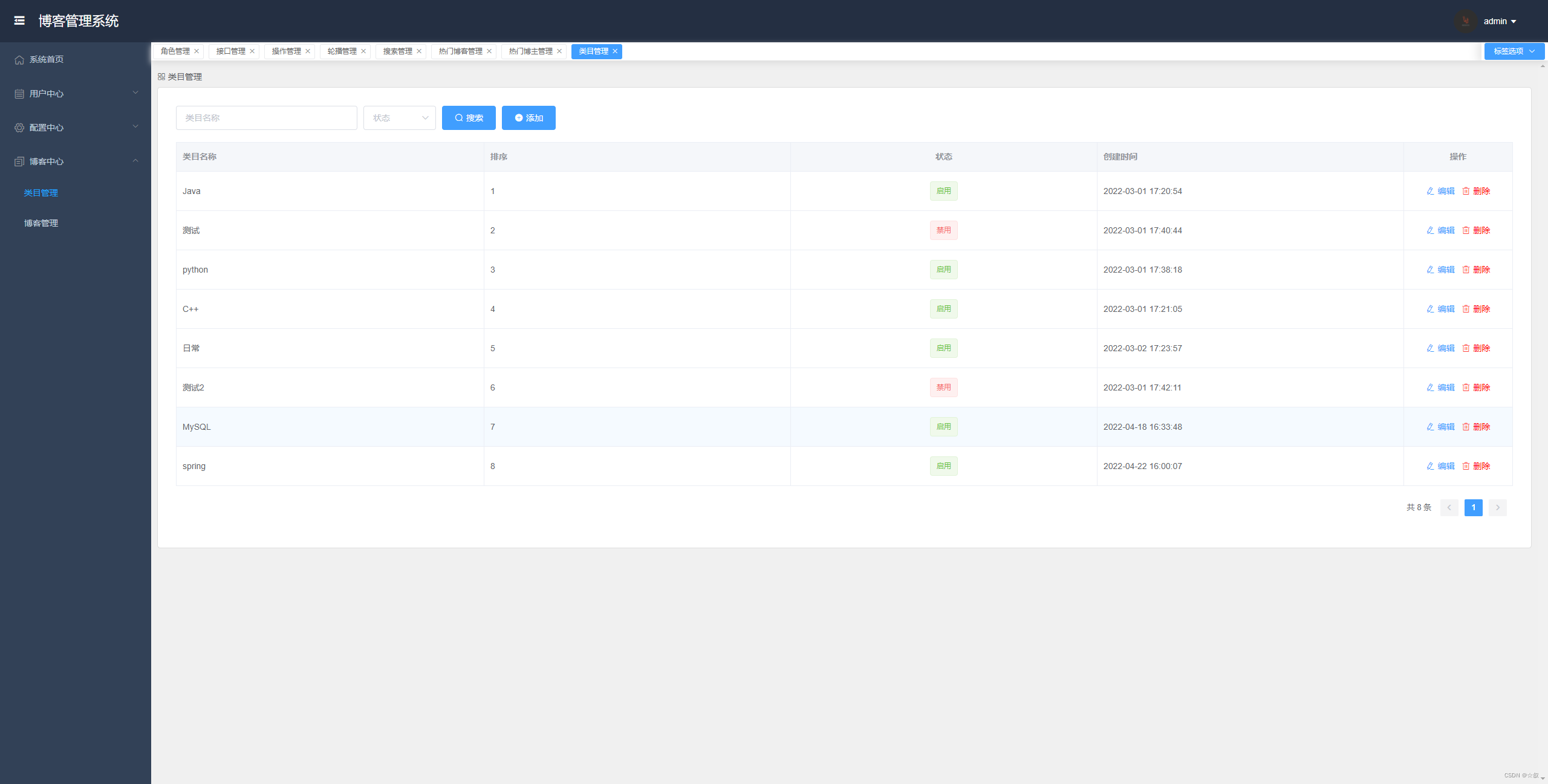
Task: Click the edit pencil icon for Java row
Action: (x=1430, y=191)
